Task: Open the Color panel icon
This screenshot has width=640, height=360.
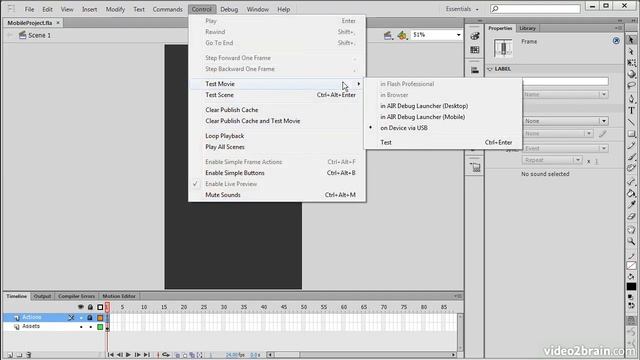Action: pos(475,36)
